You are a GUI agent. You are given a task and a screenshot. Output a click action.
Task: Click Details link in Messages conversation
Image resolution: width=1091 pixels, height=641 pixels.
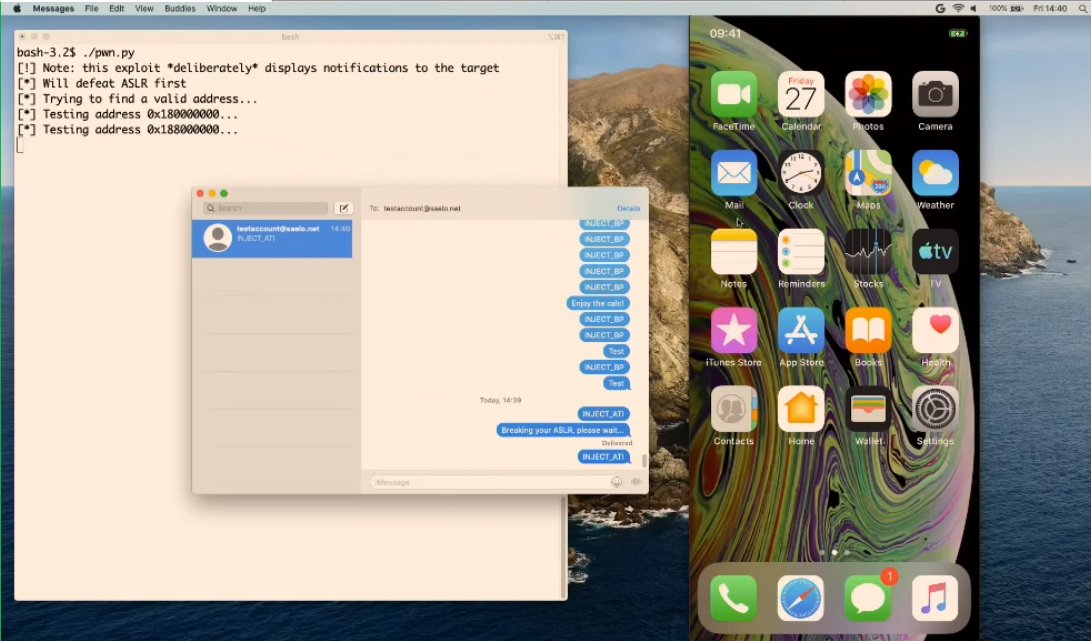click(628, 208)
